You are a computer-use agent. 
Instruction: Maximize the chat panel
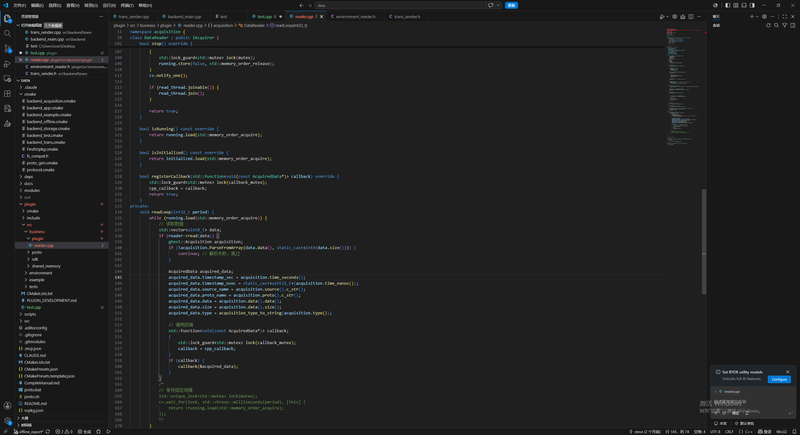pyautogui.click(x=785, y=16)
